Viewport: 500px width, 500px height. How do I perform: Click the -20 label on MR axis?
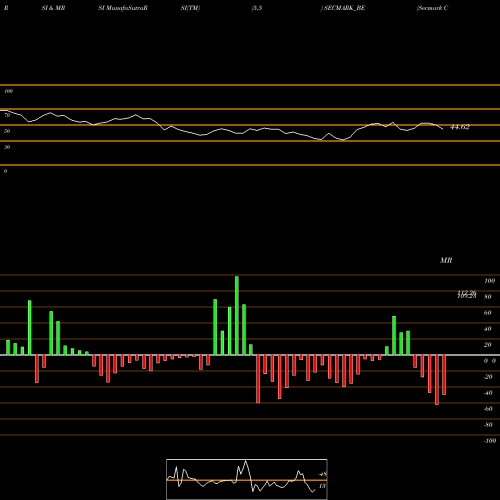(x=488, y=377)
